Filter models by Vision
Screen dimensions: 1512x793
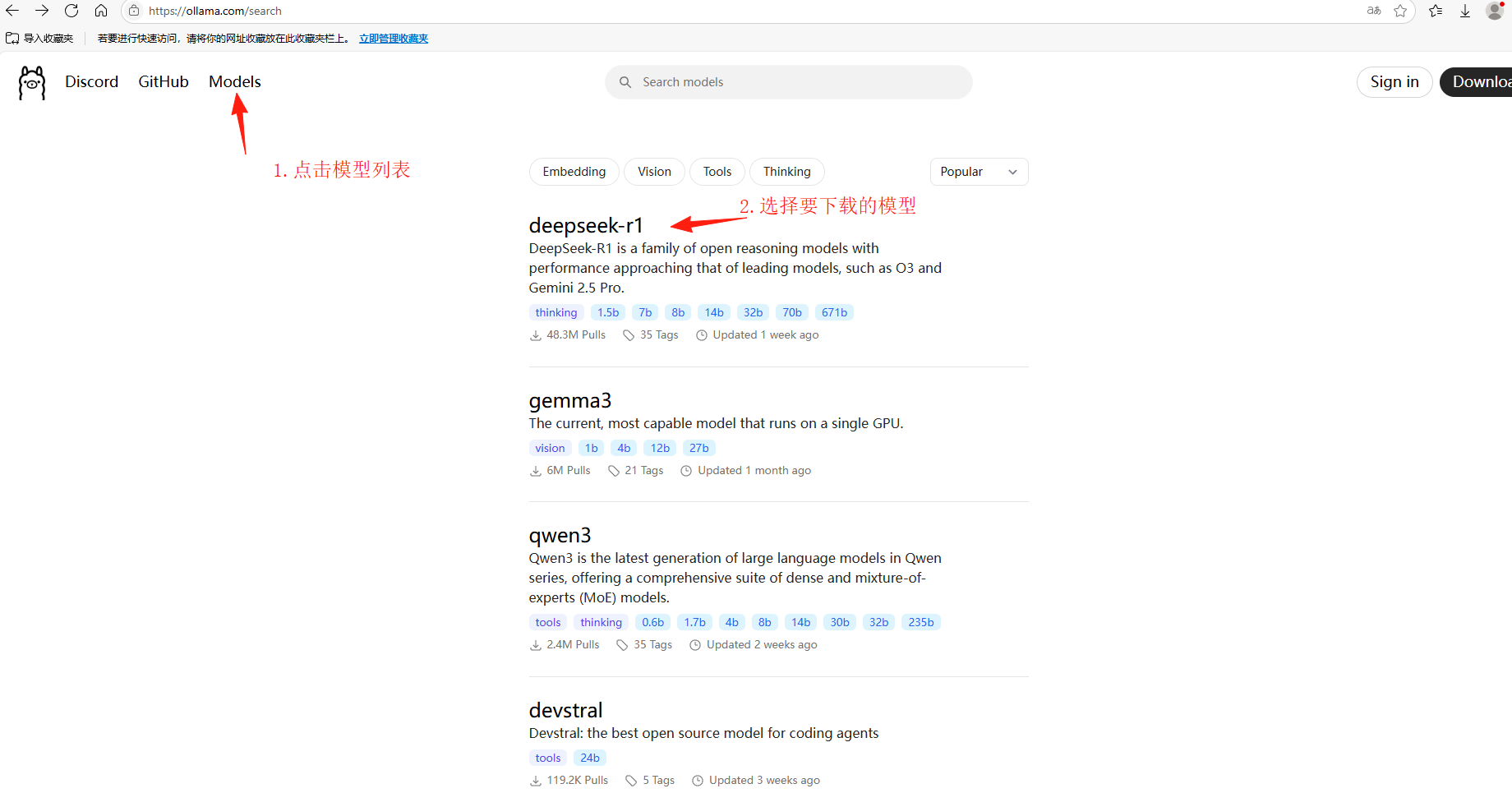click(654, 172)
